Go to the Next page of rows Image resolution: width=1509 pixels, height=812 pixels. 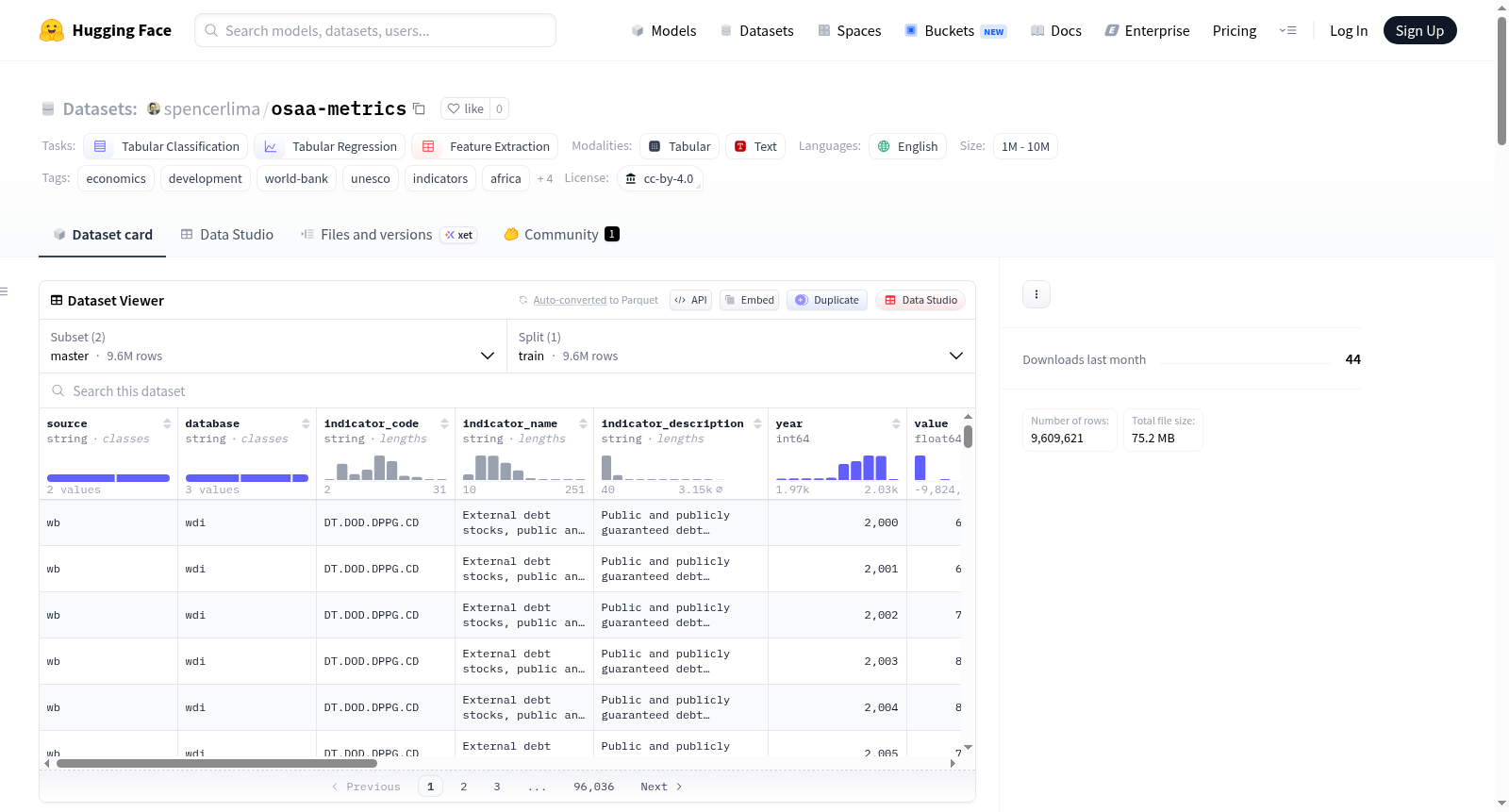[660, 787]
